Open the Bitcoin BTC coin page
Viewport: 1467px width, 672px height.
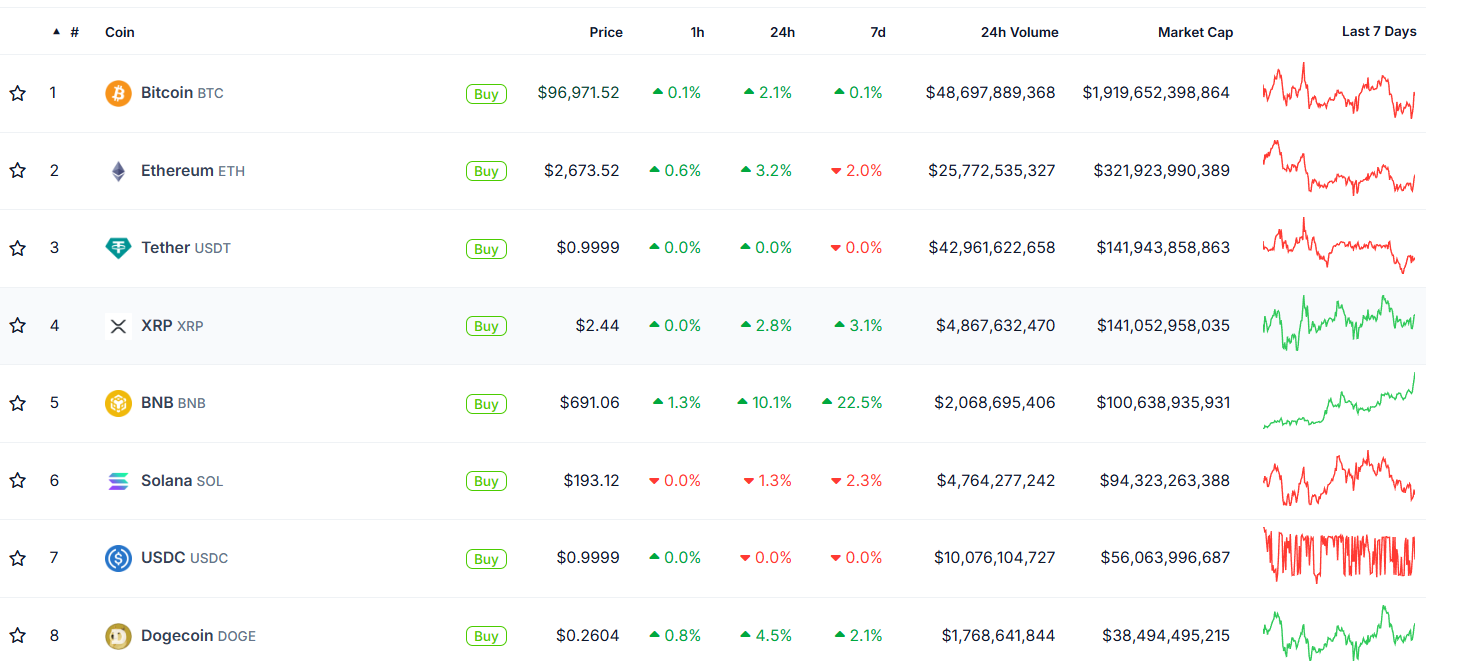tap(182, 93)
